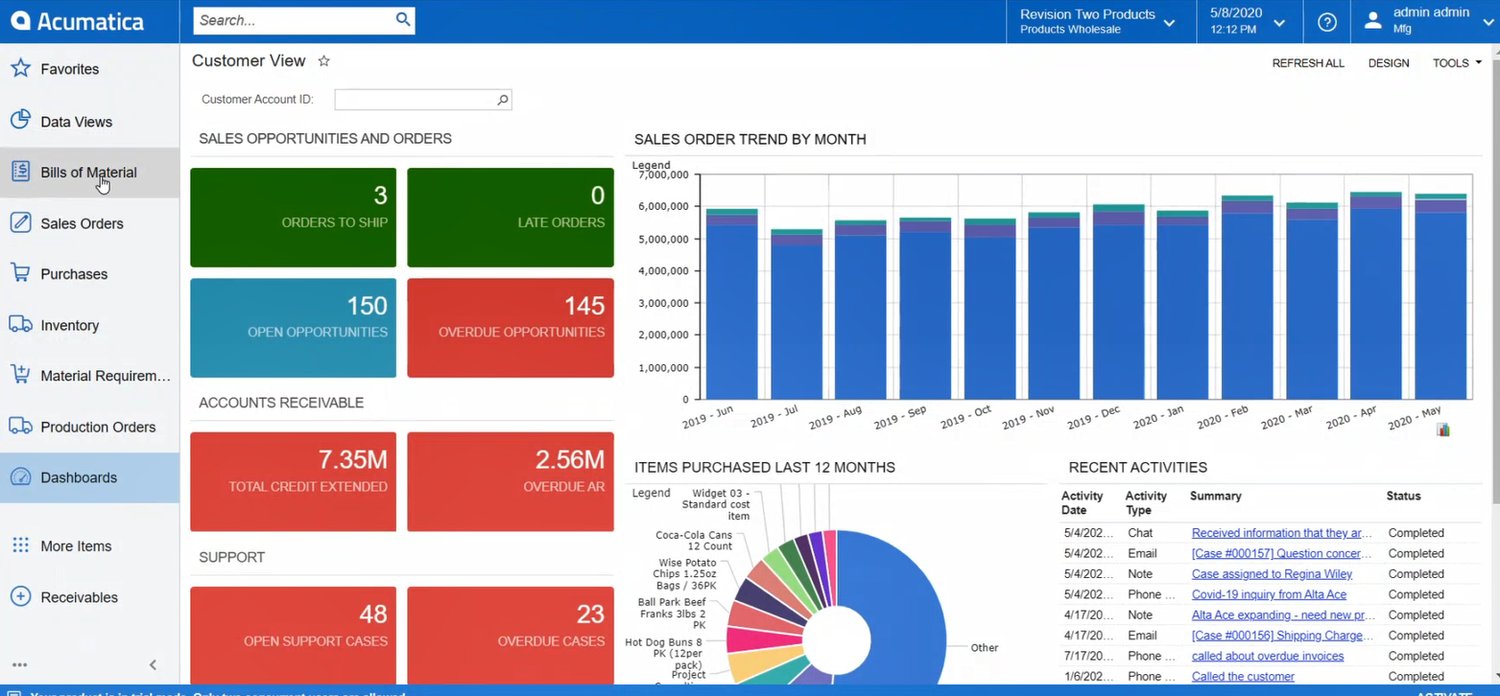The height and width of the screenshot is (696, 1500).
Task: Expand the Revision Two Products company dropdown
Action: (x=1169, y=22)
